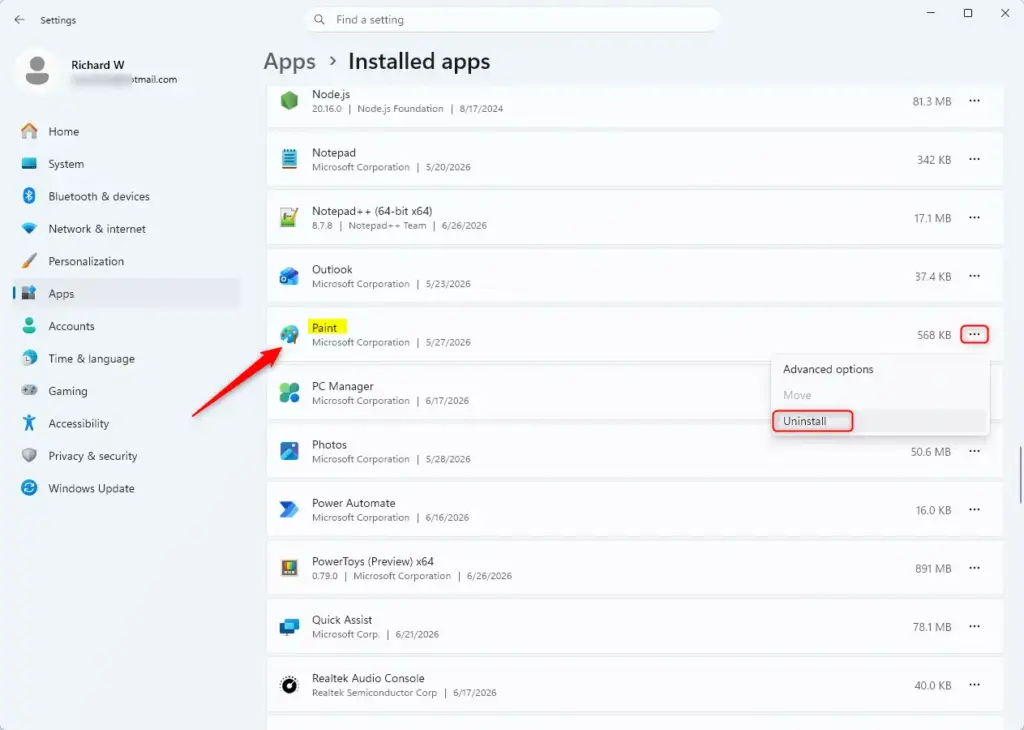Click the 50.6 MB Photos size

coord(931,452)
